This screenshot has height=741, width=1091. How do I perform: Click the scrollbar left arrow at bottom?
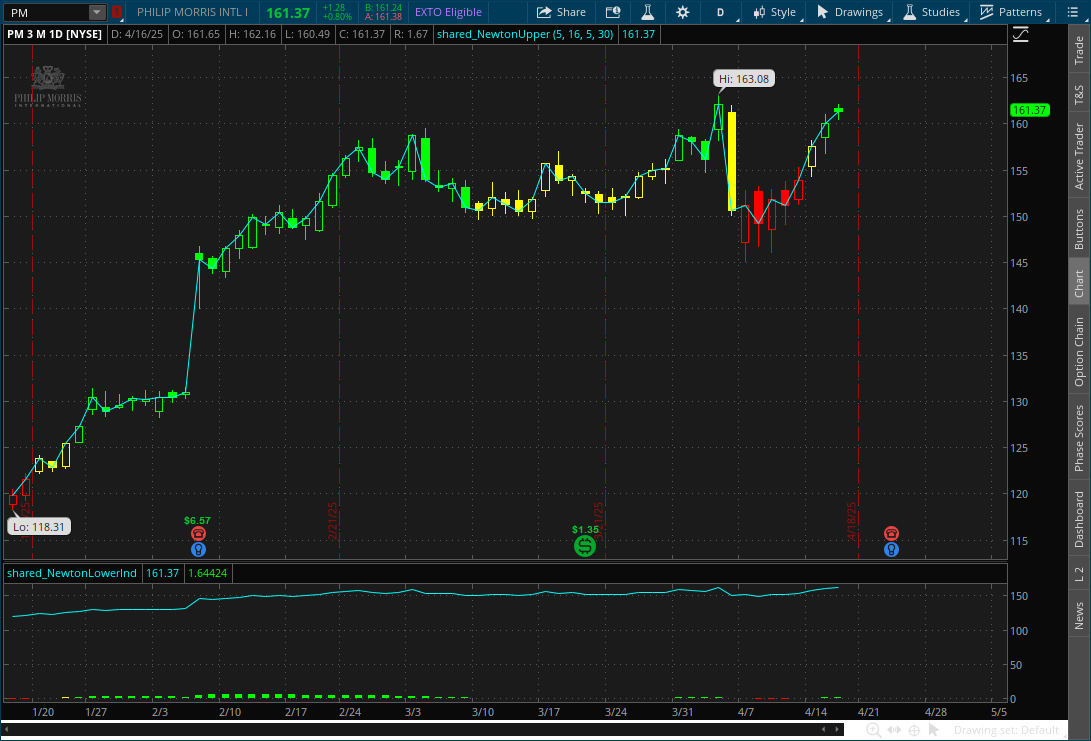7,729
